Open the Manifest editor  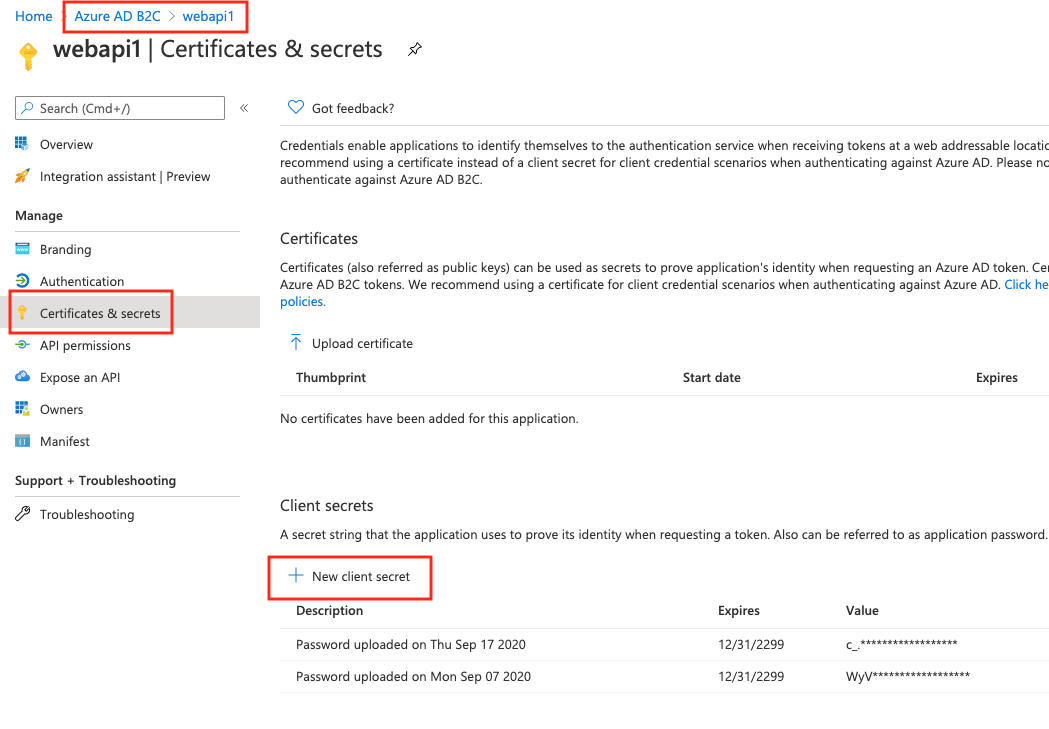pyautogui.click(x=64, y=441)
